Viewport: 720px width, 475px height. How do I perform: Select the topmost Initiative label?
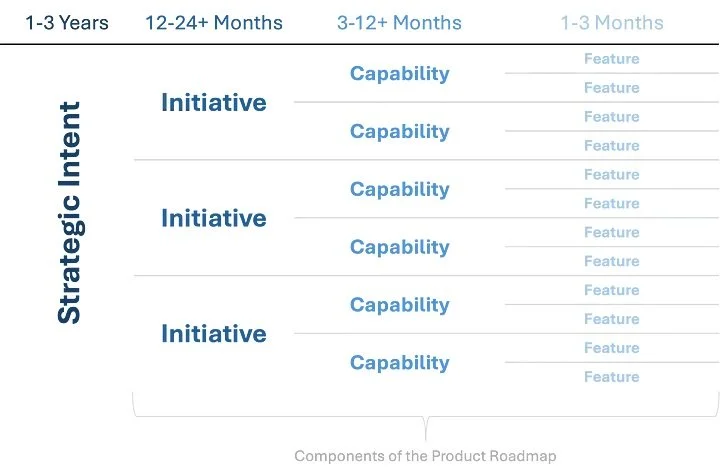point(213,102)
